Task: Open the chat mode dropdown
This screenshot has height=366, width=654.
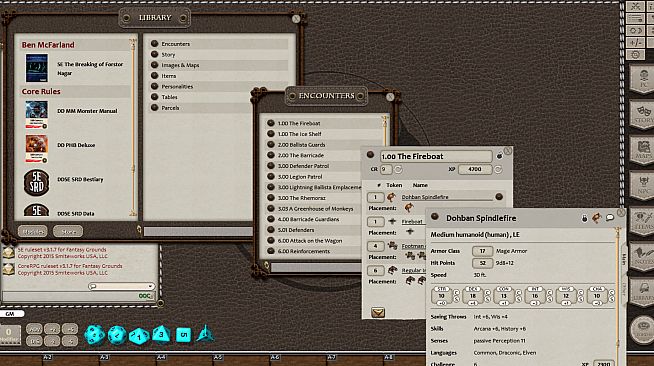Action: pos(121,286)
